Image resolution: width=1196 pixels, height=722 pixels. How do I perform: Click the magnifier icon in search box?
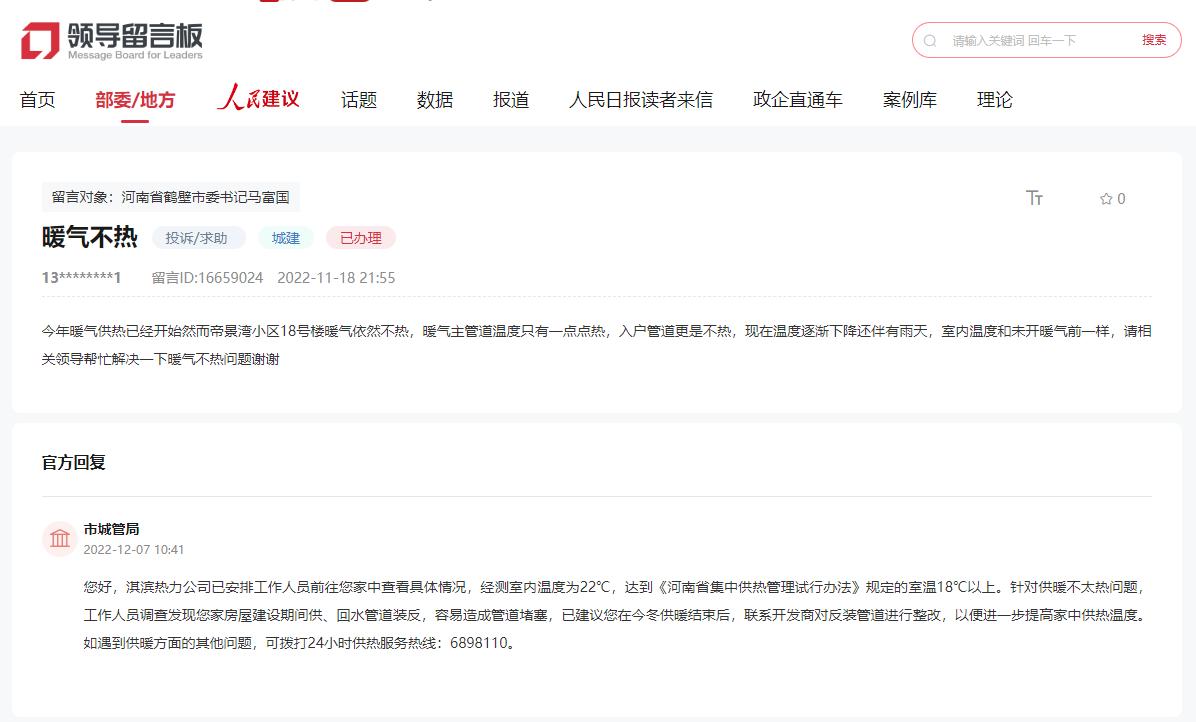930,41
